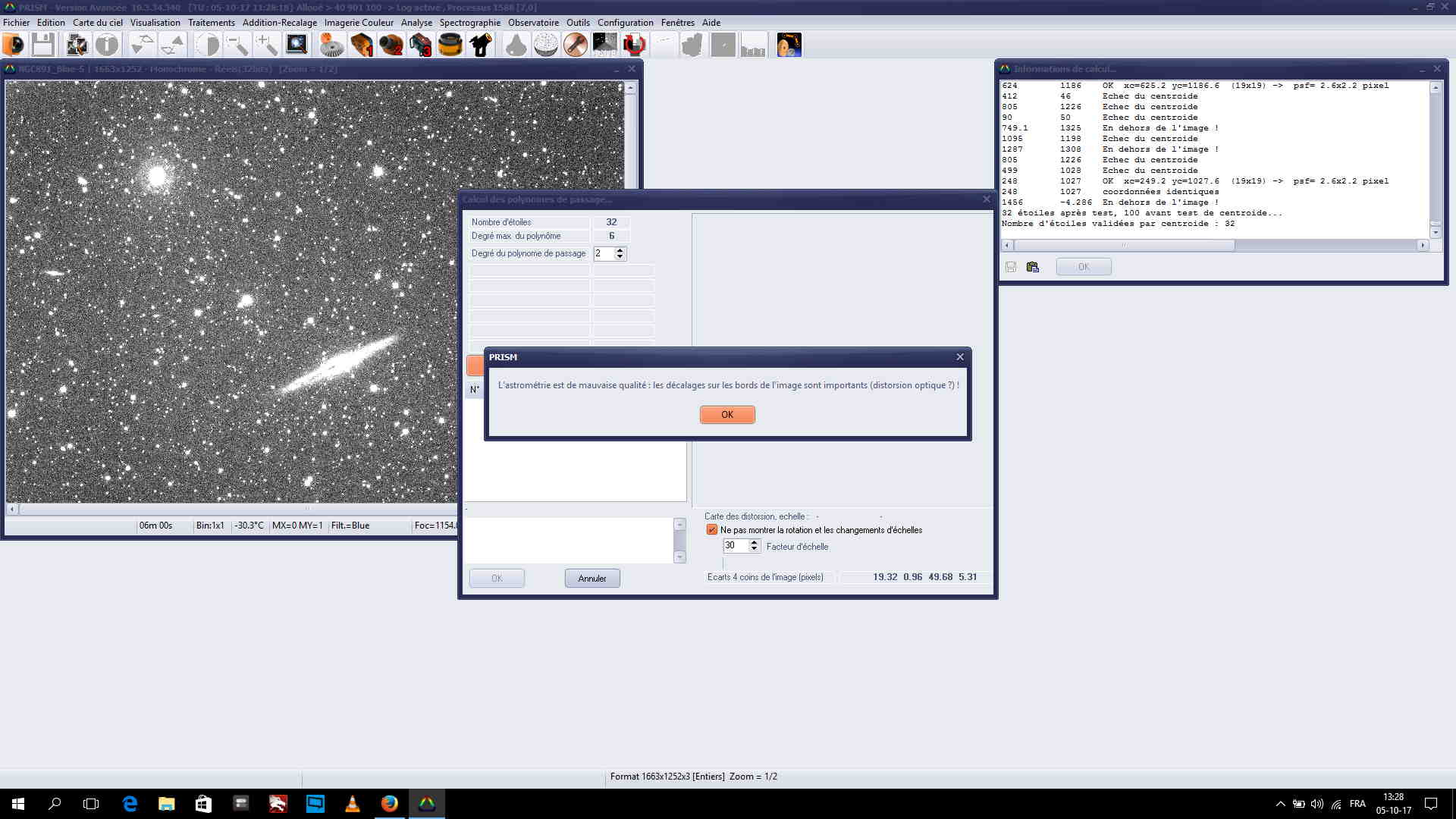This screenshot has height=819, width=1456.
Task: Open the Carte du ciel menu
Action: tap(97, 23)
